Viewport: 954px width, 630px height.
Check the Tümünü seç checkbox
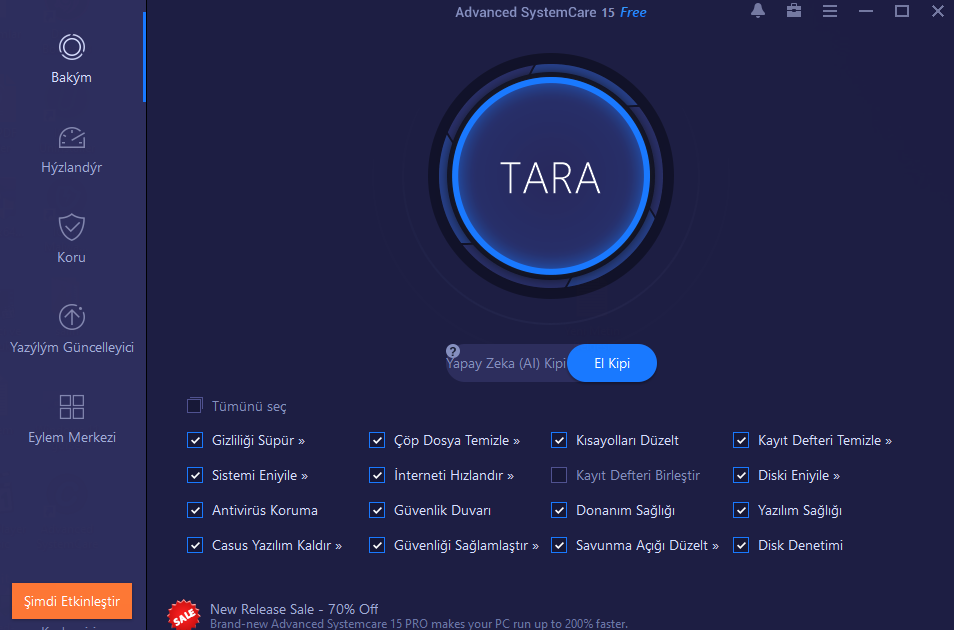pos(195,405)
